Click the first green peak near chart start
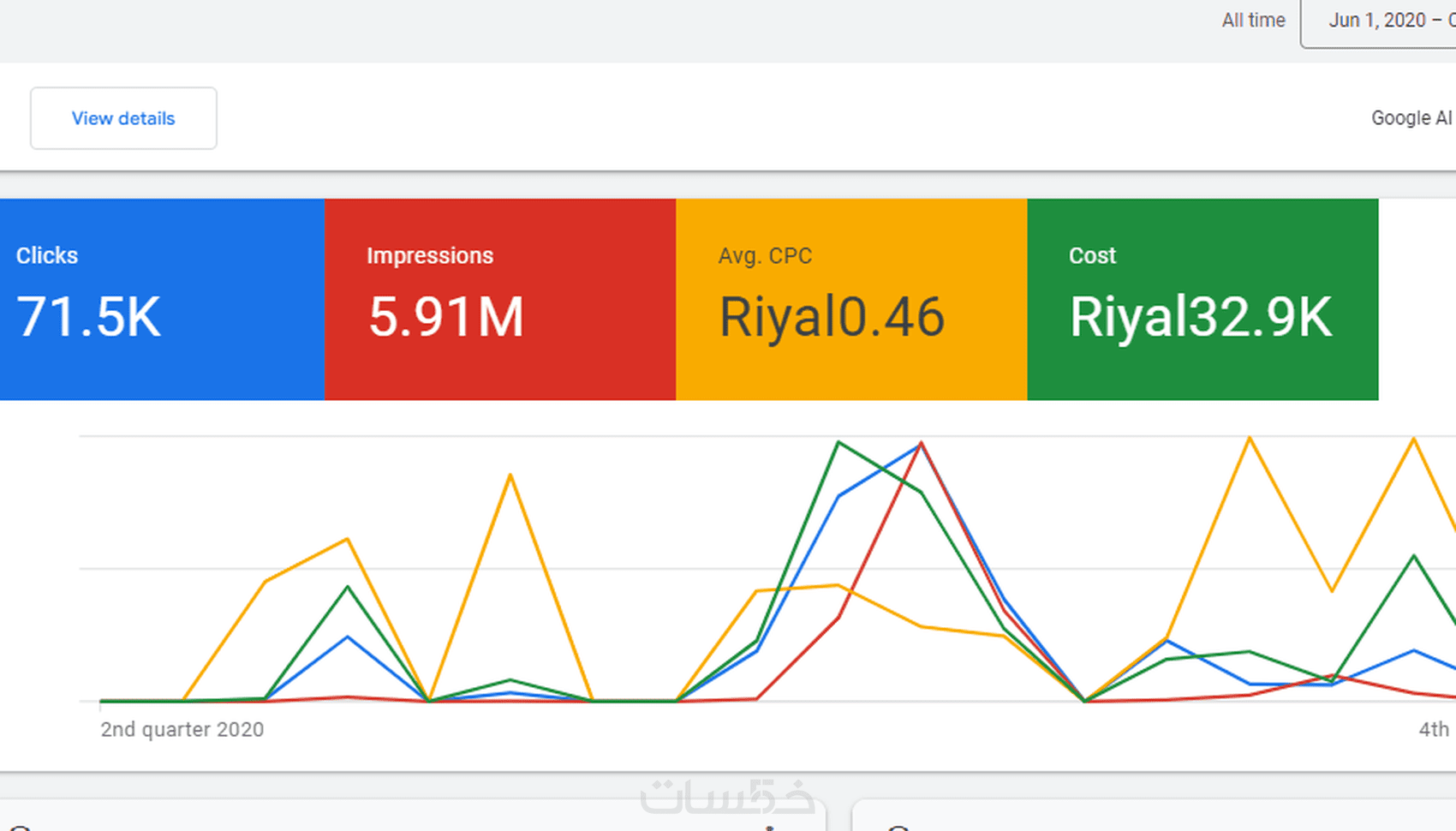1456x831 pixels. (x=347, y=587)
